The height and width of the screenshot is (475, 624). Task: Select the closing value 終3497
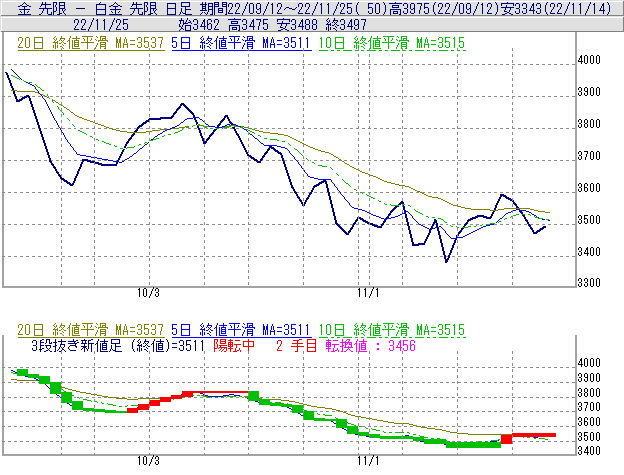click(346, 25)
